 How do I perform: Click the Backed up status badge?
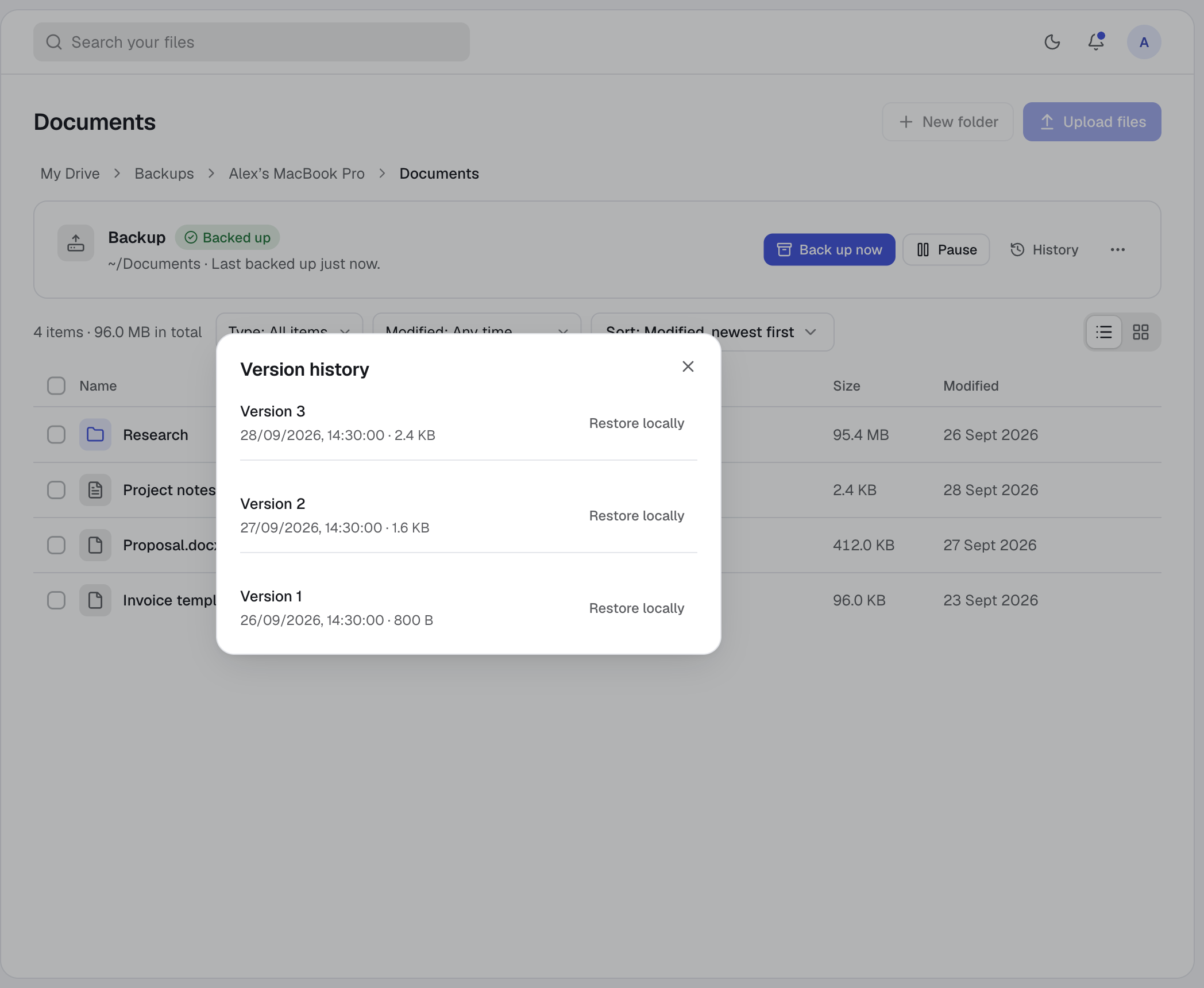click(227, 237)
